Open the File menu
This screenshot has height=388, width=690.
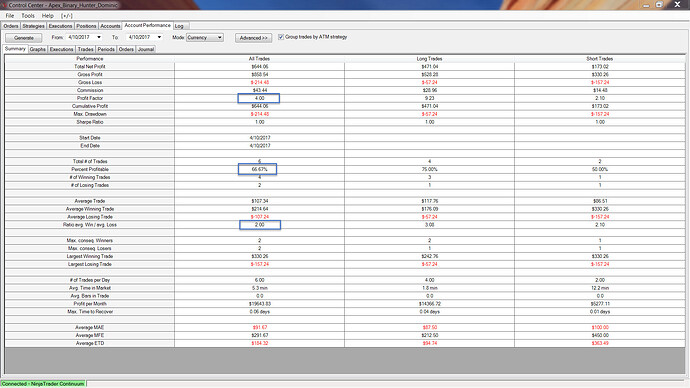pyautogui.click(x=10, y=15)
